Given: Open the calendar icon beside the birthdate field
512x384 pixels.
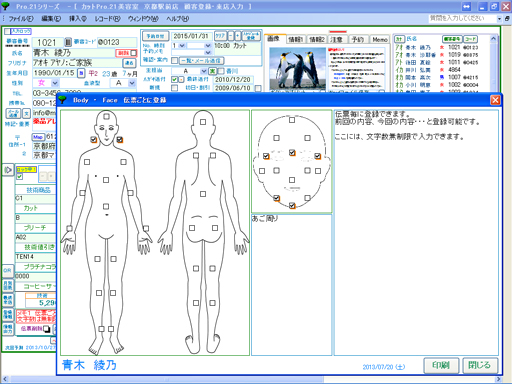Looking at the screenshot, I should click(81, 73).
